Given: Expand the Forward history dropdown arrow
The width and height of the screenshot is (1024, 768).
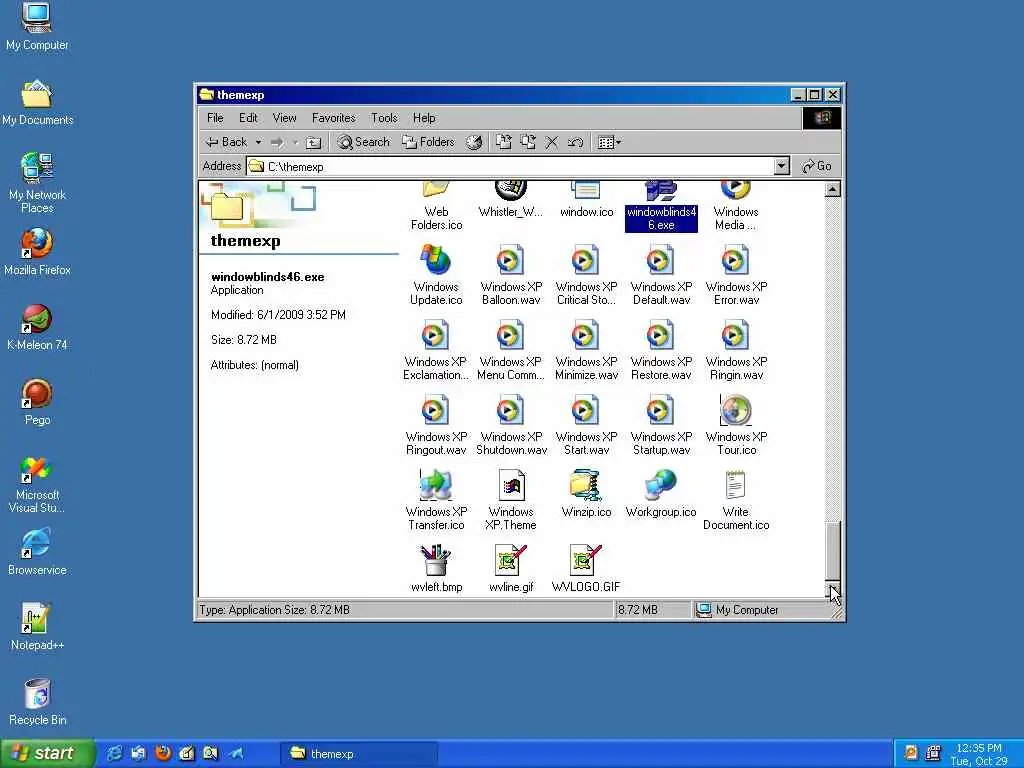Looking at the screenshot, I should (295, 142).
